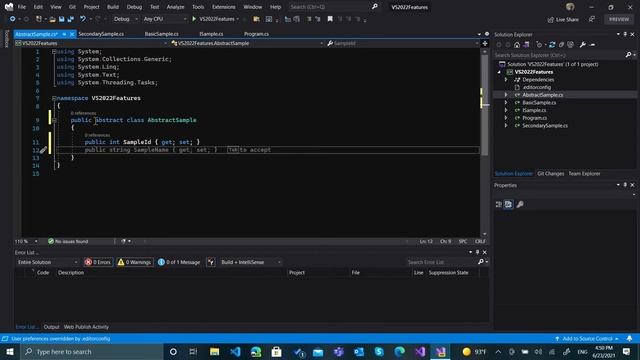Screen dimensions: 640x360
Task: Click in the Search Solution Explorer field
Action: click(559, 55)
